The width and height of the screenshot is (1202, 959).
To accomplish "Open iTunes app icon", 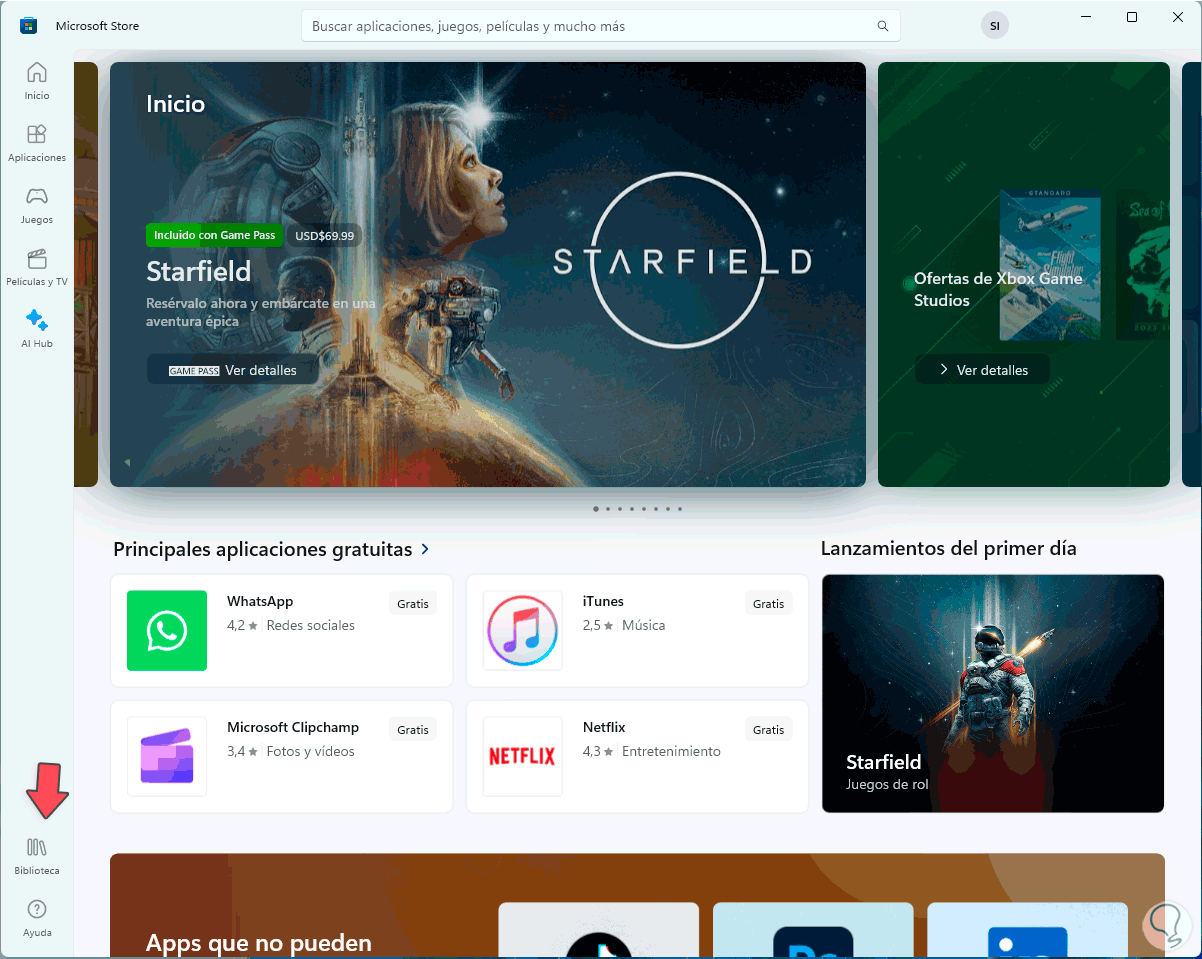I will point(523,630).
